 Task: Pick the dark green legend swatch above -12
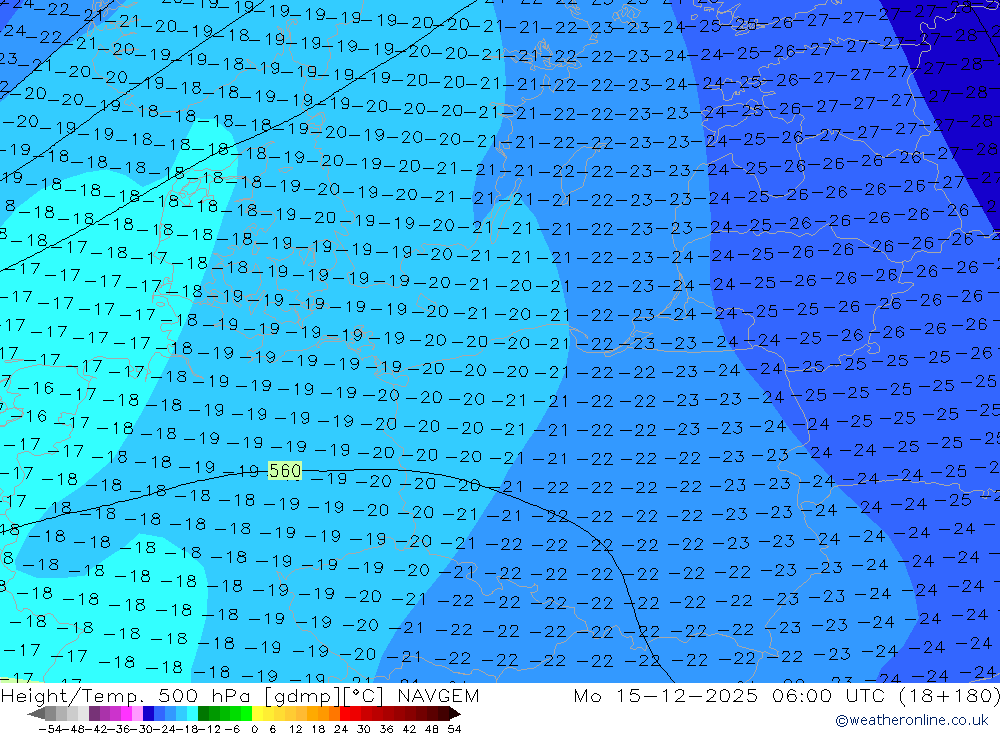(x=203, y=714)
